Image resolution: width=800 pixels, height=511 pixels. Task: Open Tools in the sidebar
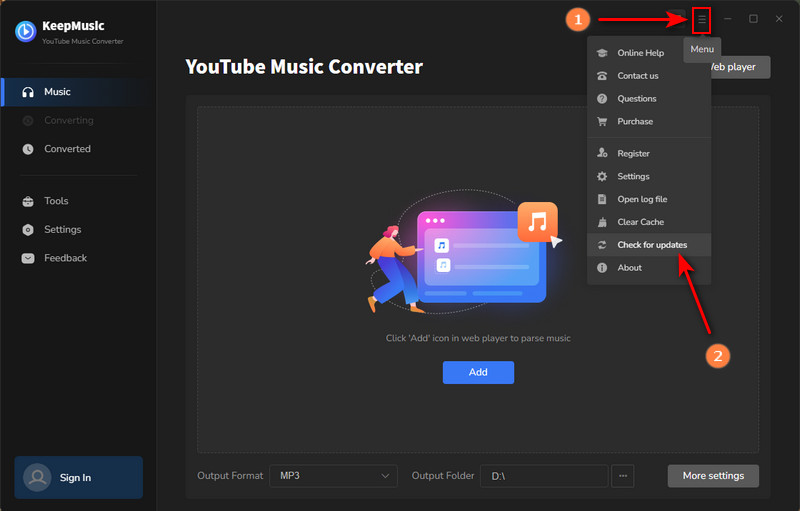click(77, 201)
